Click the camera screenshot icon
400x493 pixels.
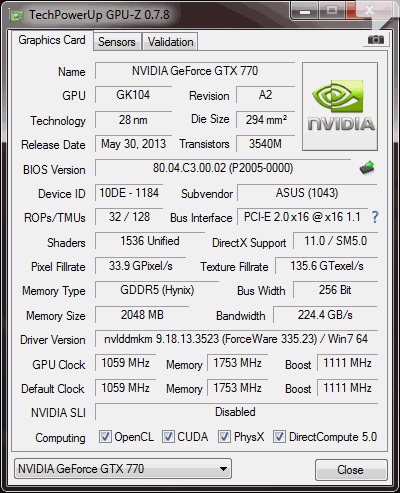376,40
